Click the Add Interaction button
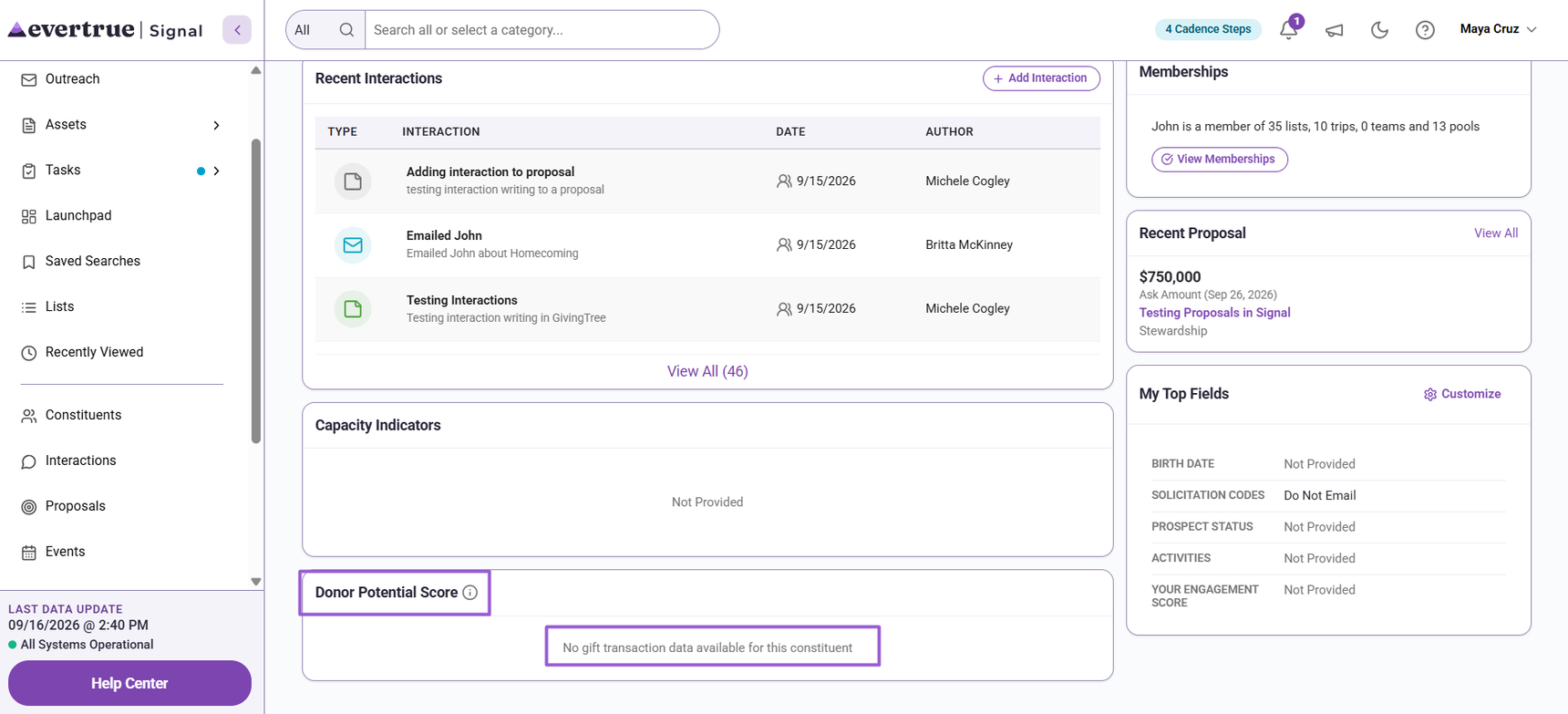The height and width of the screenshot is (714, 1568). coord(1041,78)
